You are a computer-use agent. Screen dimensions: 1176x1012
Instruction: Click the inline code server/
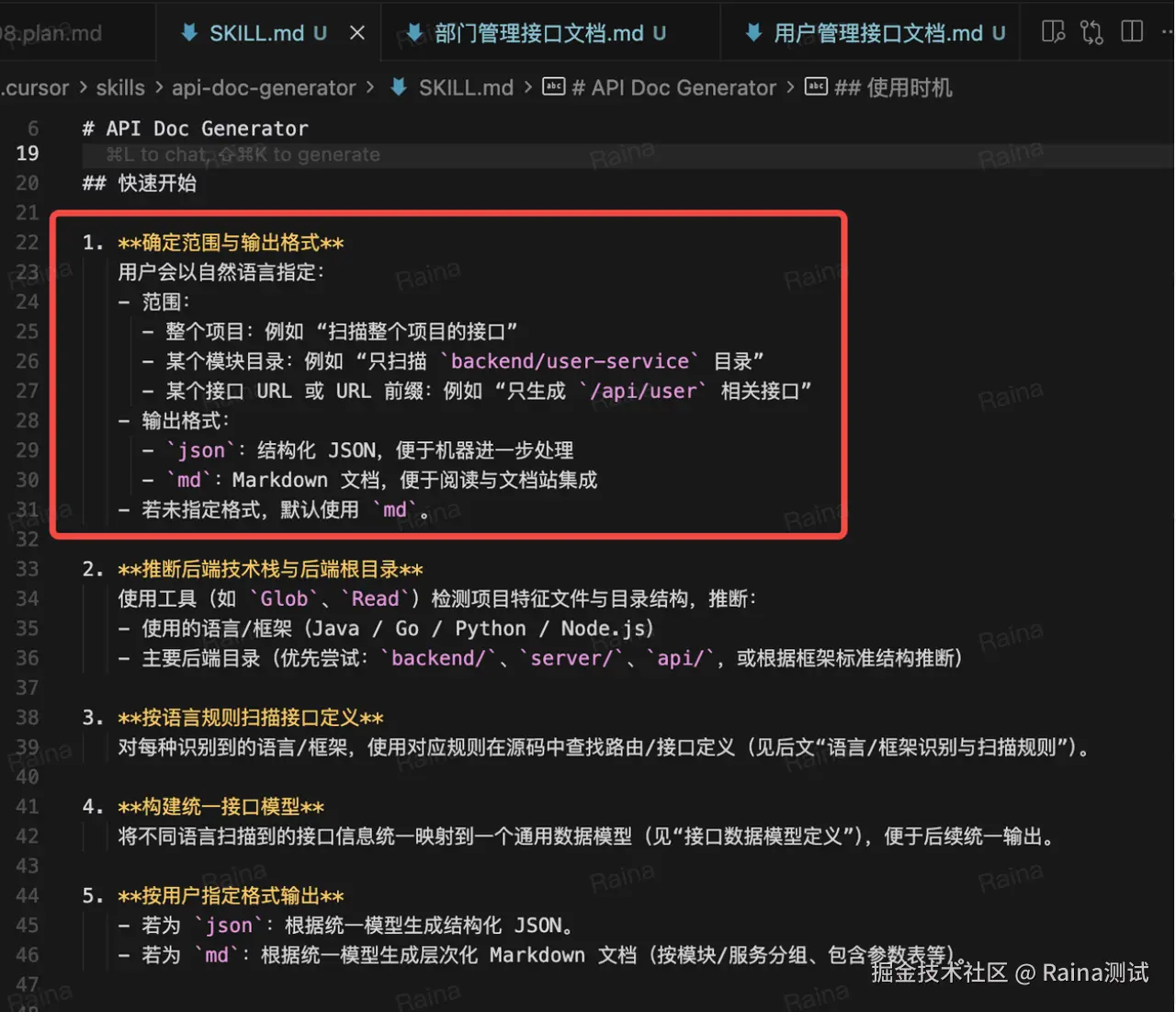tap(571, 658)
